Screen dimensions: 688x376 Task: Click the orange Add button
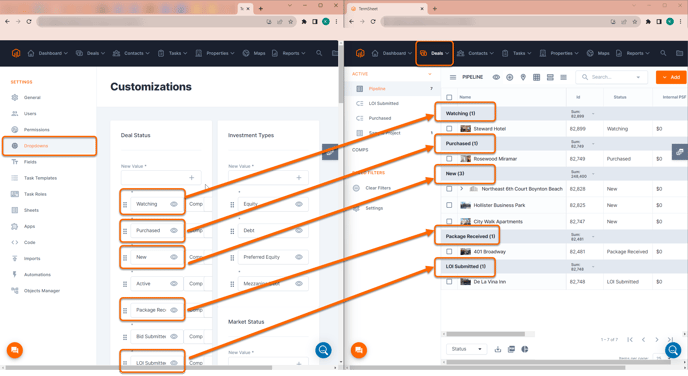pos(671,77)
